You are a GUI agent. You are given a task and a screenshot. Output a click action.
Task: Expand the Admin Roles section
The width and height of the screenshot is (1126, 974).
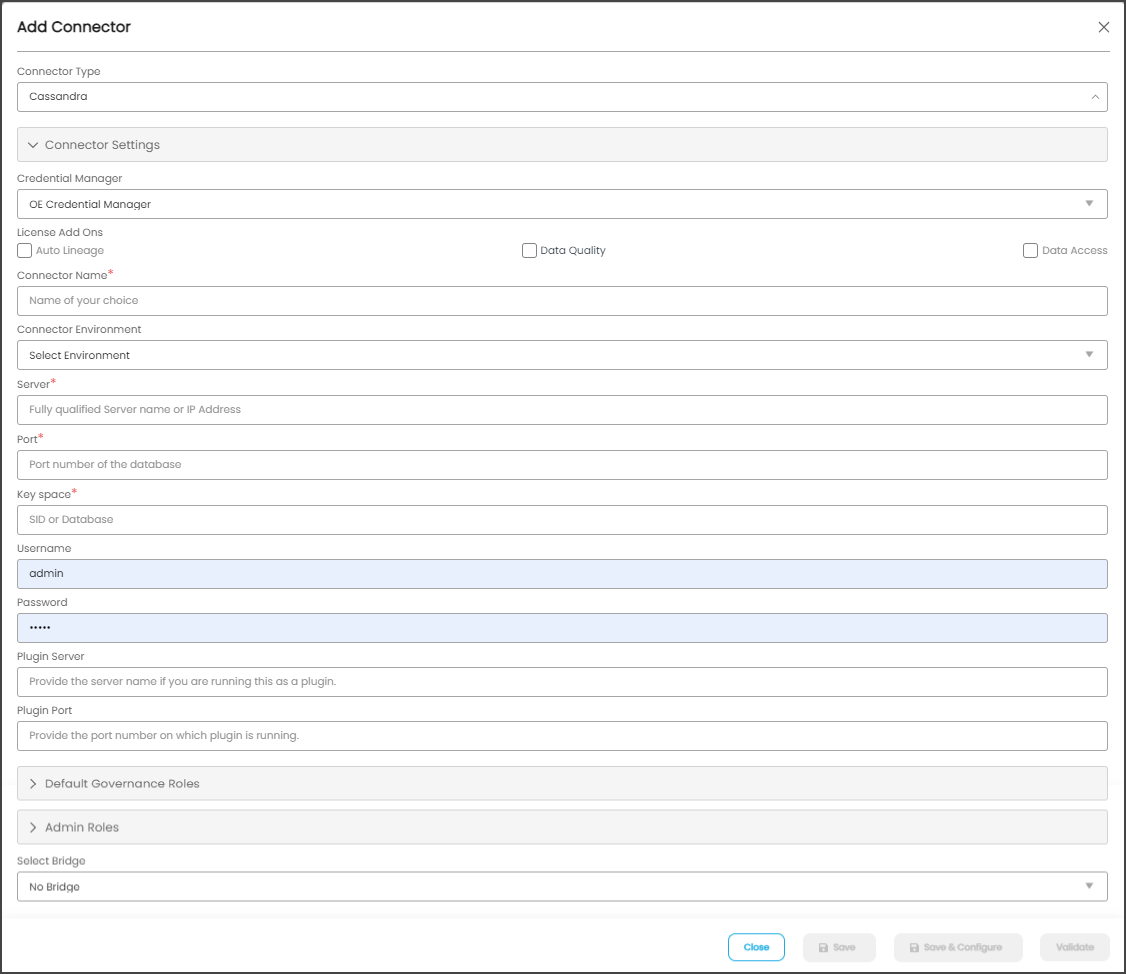point(562,827)
